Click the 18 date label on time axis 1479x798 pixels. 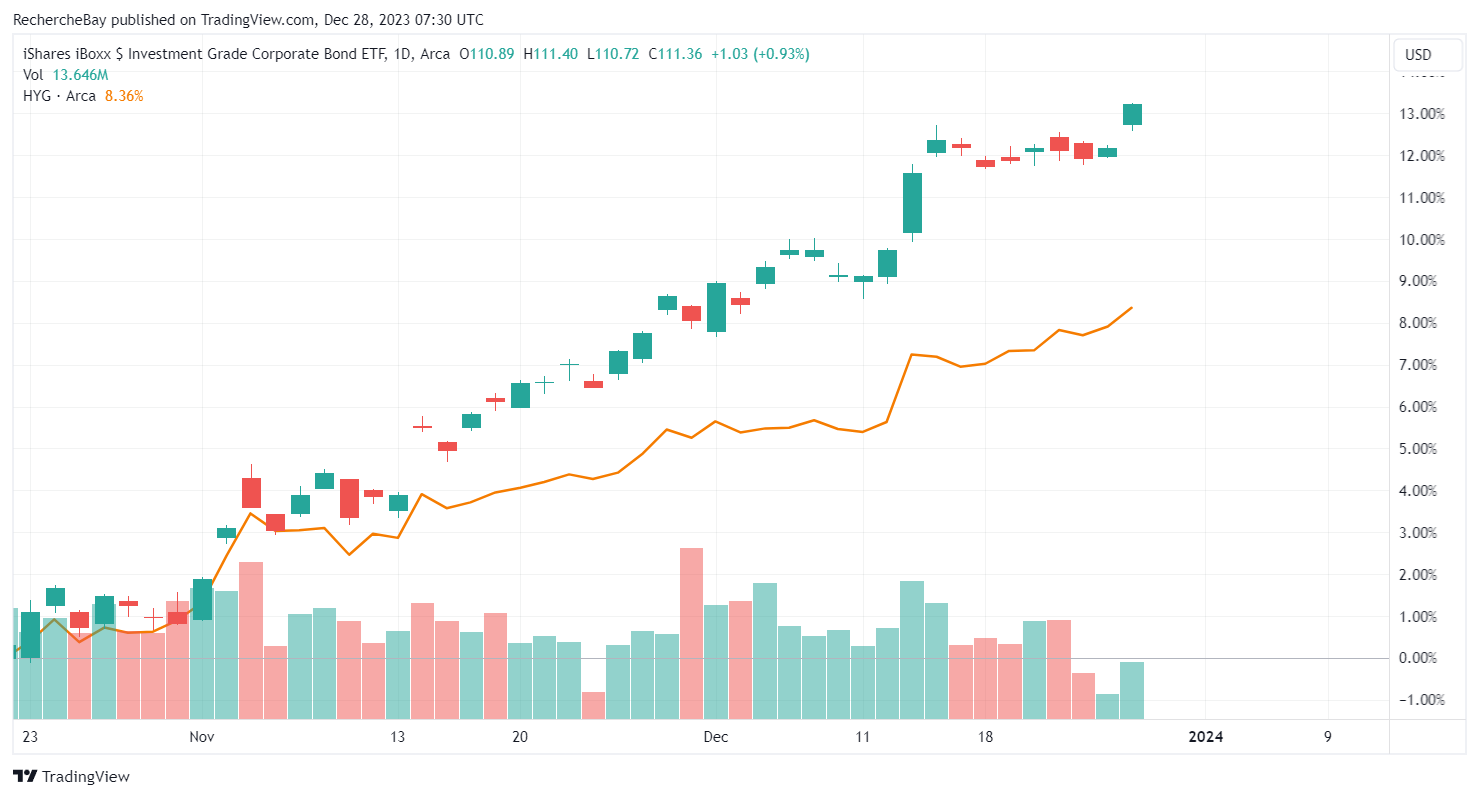coord(985,737)
